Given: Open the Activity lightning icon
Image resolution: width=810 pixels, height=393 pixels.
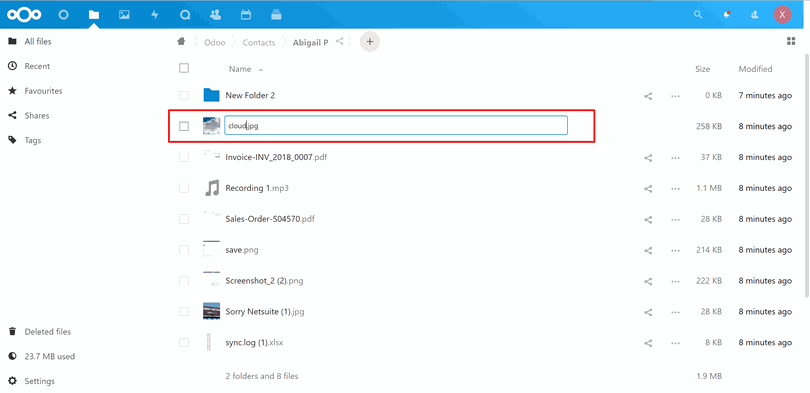Looking at the screenshot, I should (x=154, y=15).
